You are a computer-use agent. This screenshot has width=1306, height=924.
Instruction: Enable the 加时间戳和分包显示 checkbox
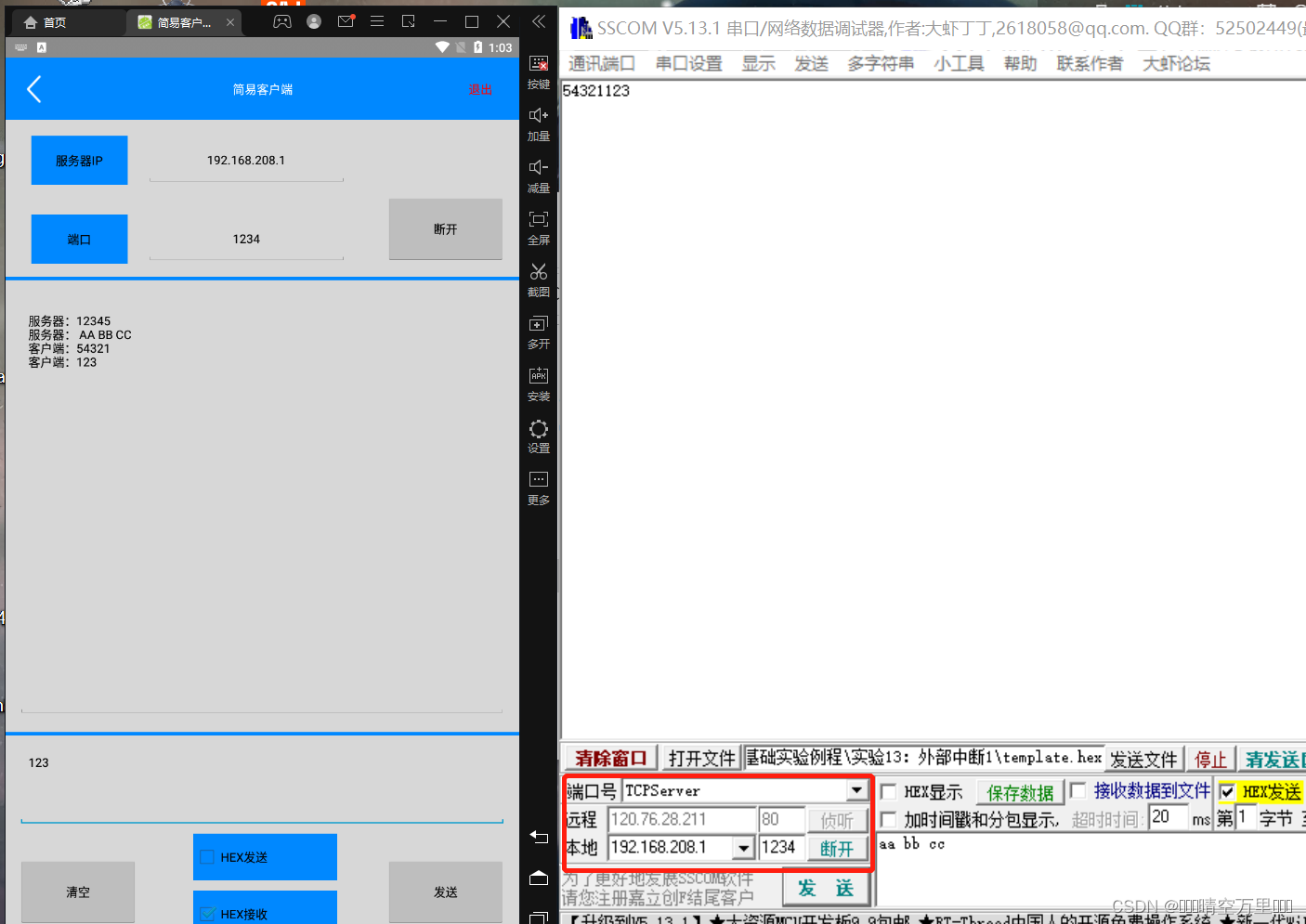coord(888,820)
